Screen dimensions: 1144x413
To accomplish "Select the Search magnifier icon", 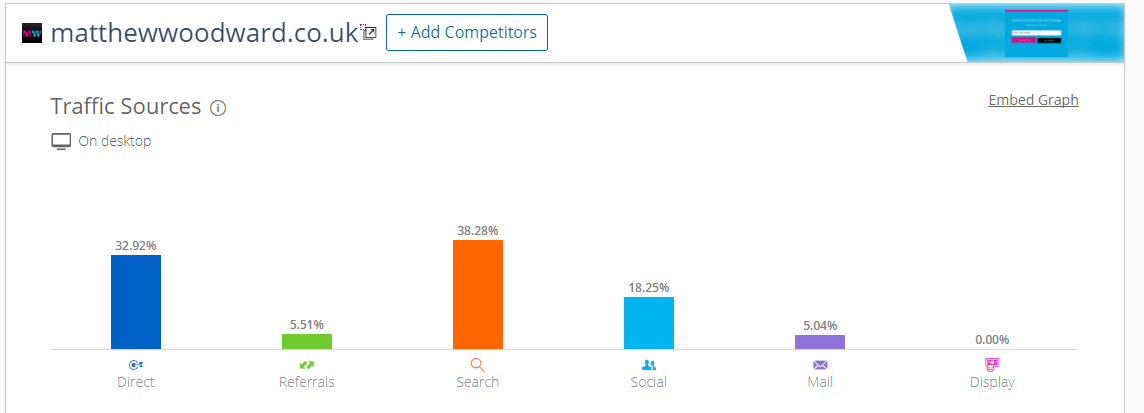I will point(477,365).
